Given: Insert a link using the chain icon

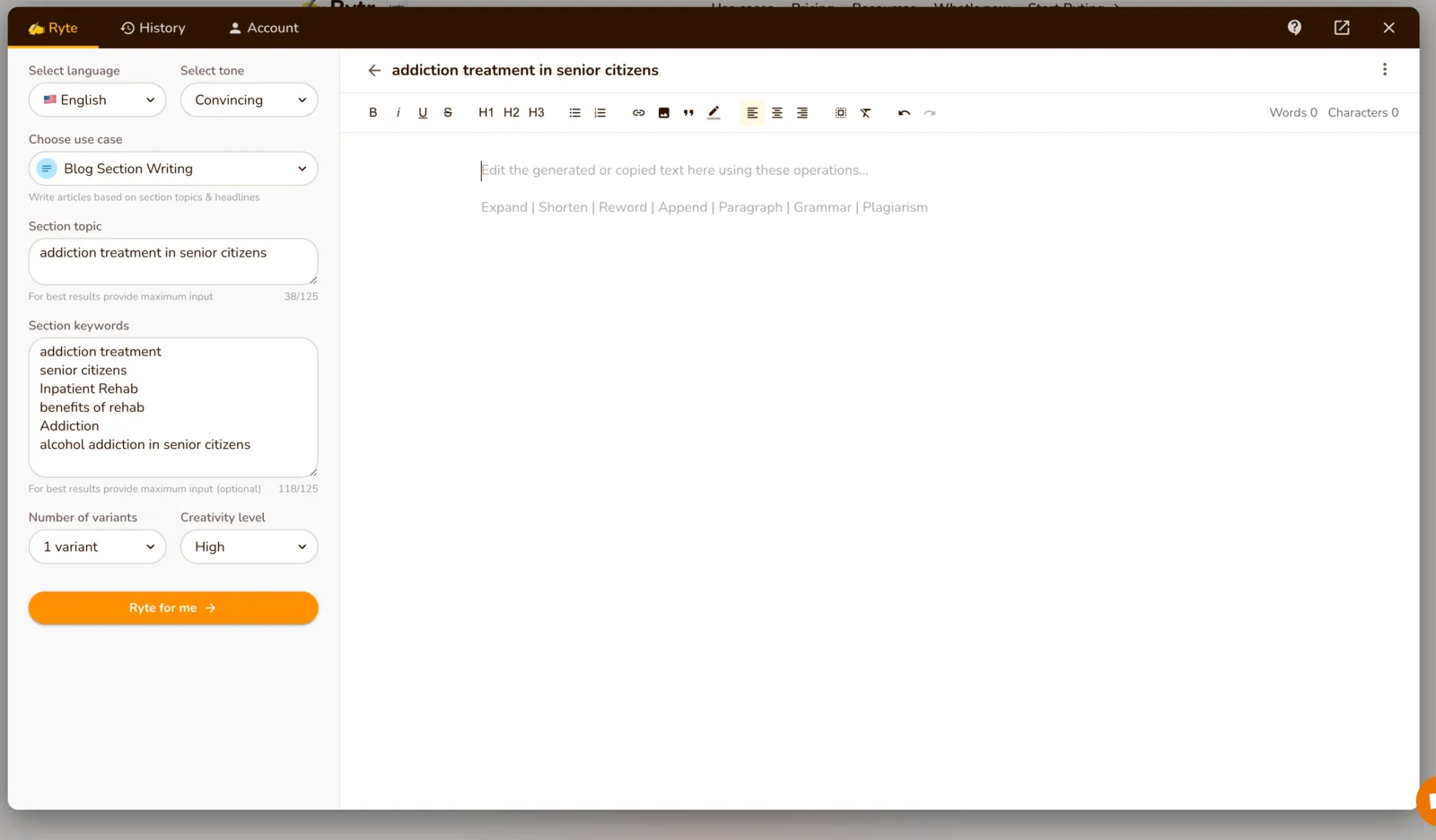Looking at the screenshot, I should click(x=638, y=113).
